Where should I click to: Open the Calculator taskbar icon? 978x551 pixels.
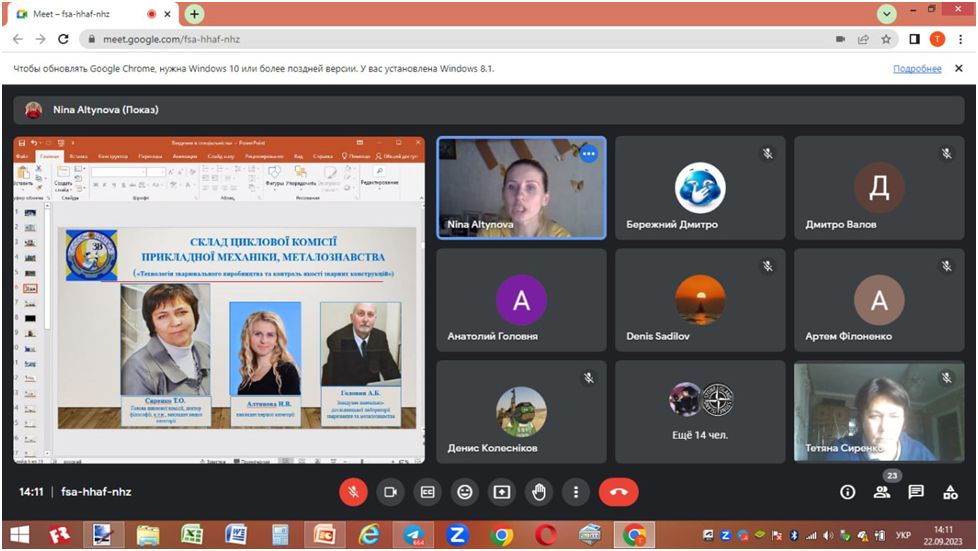click(280, 535)
